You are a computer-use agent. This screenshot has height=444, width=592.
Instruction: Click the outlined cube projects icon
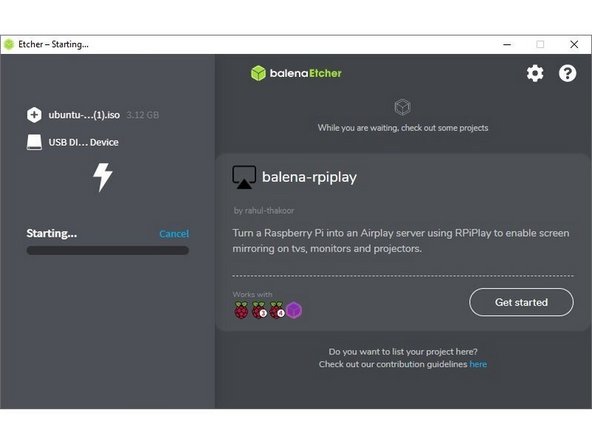point(402,107)
